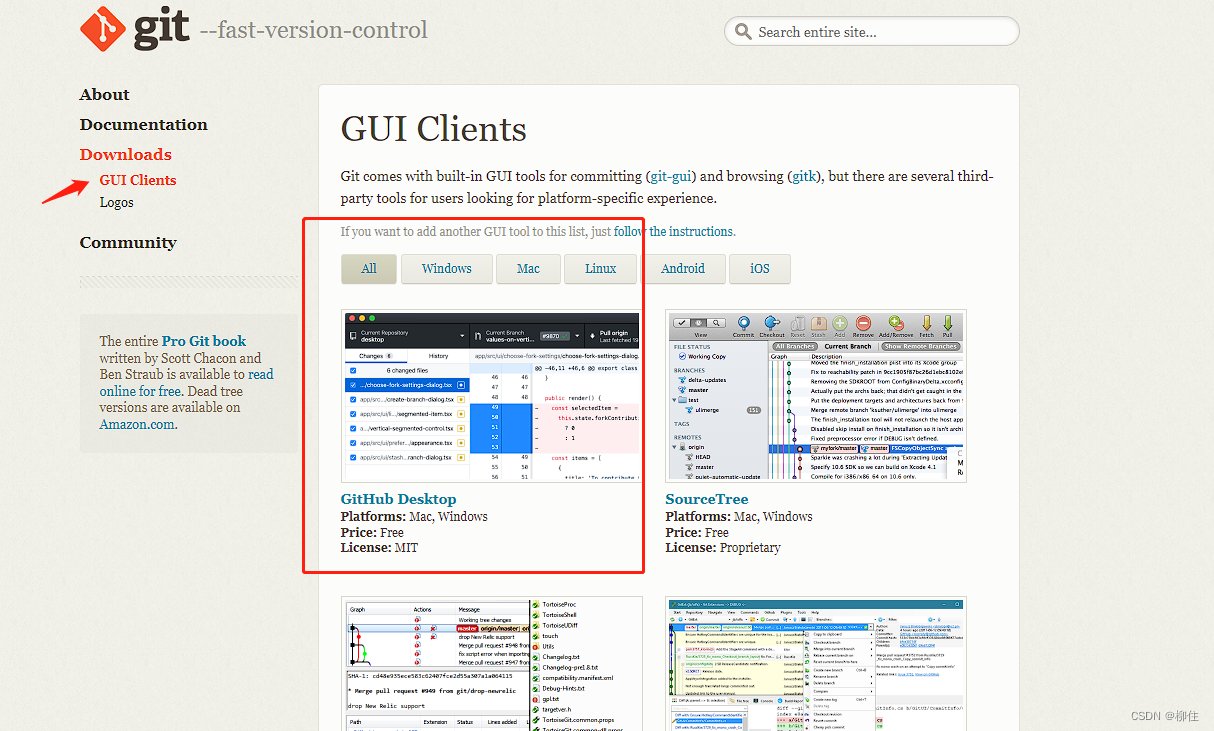
Task: Click the magnifier icon in the search box
Action: tap(743, 32)
